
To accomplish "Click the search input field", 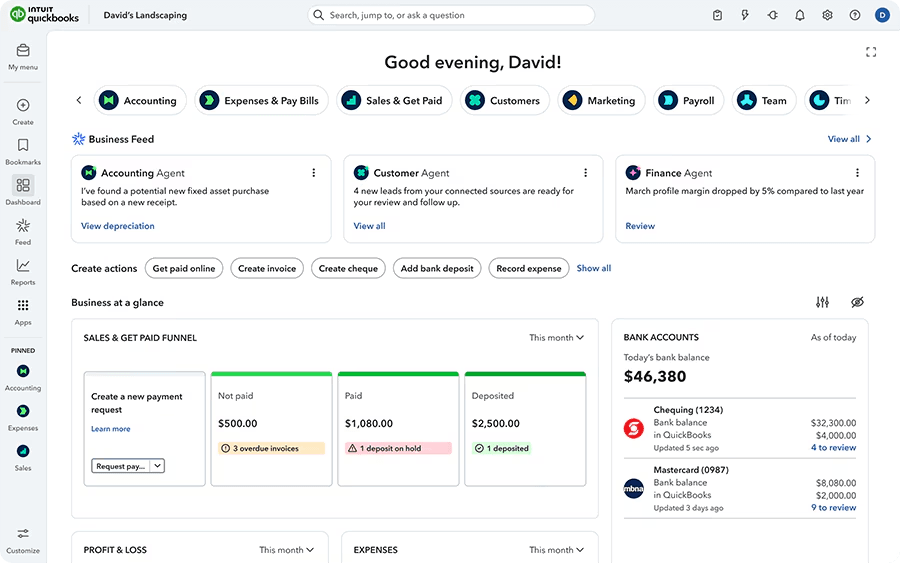I will (450, 15).
